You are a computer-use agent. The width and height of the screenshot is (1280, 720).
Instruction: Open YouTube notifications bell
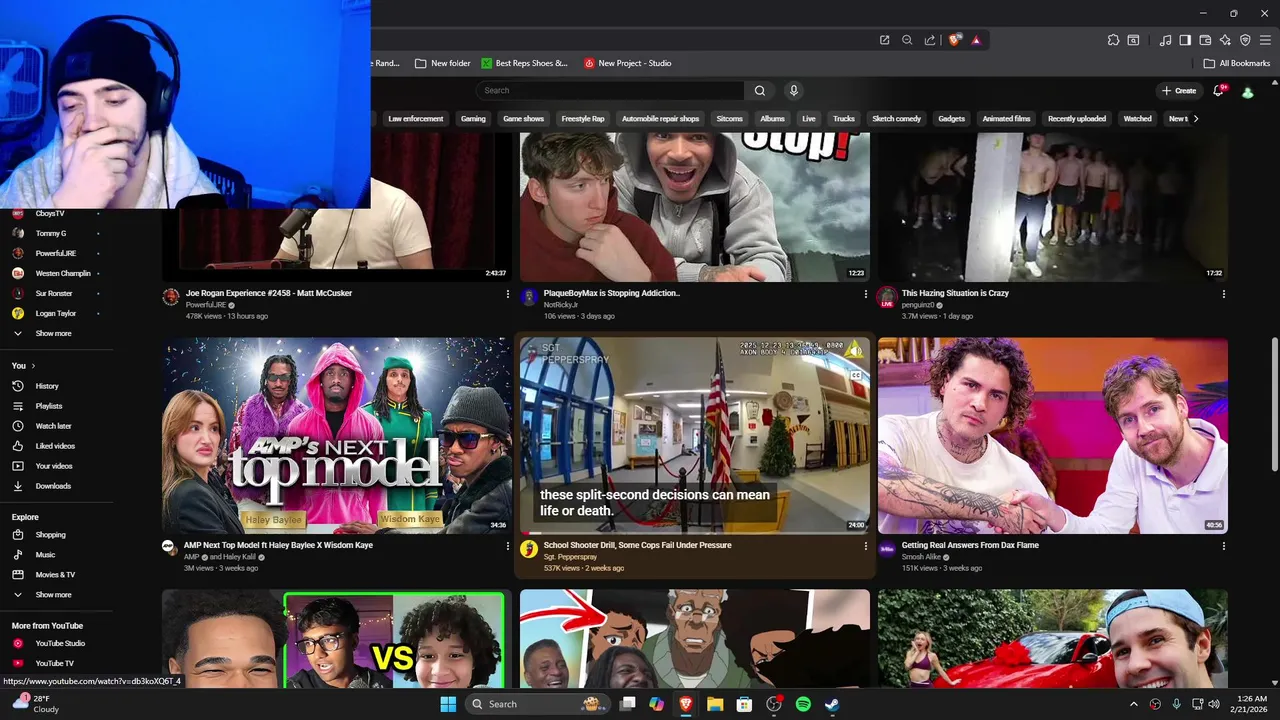point(1219,91)
